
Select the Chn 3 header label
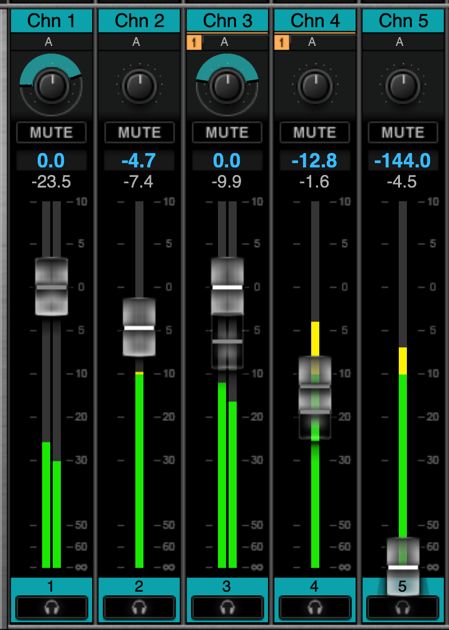tap(227, 21)
